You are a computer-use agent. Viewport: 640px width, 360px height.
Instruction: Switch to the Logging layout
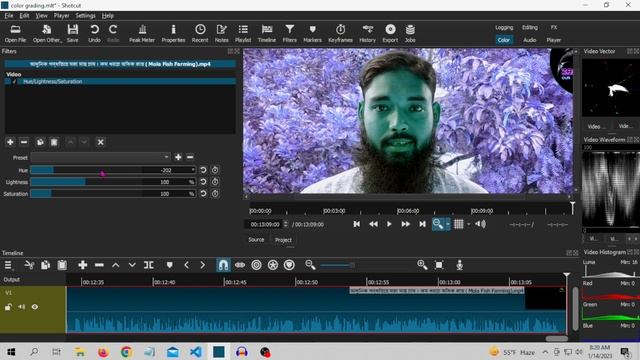point(504,27)
